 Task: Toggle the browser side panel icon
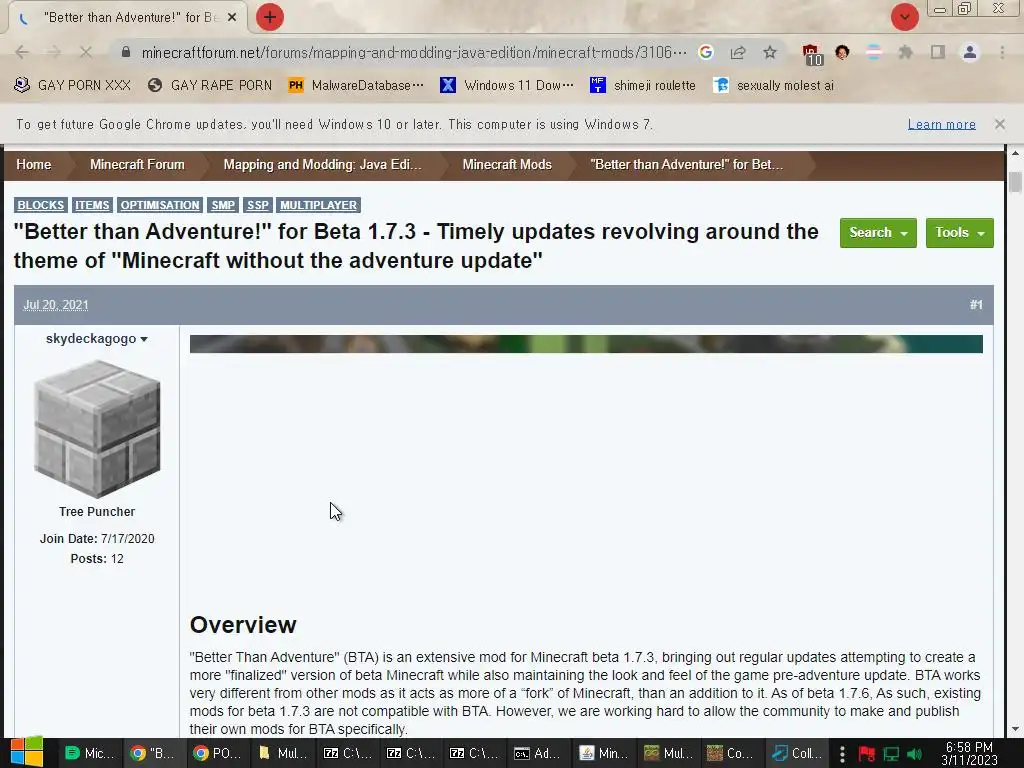[938, 52]
